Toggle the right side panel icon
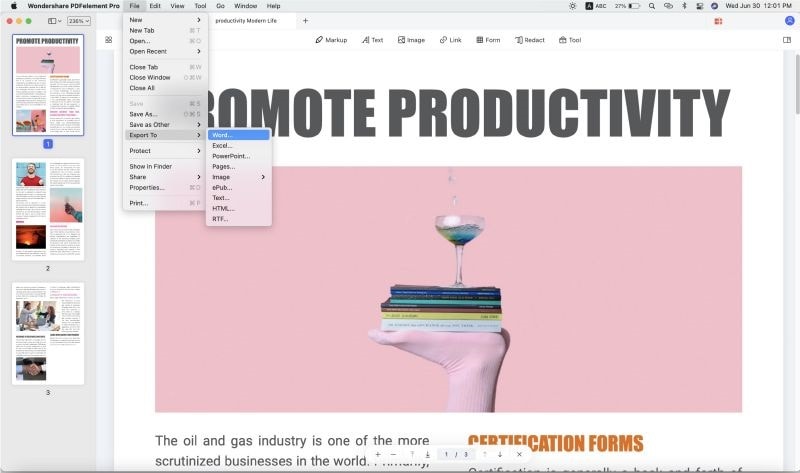 click(787, 40)
